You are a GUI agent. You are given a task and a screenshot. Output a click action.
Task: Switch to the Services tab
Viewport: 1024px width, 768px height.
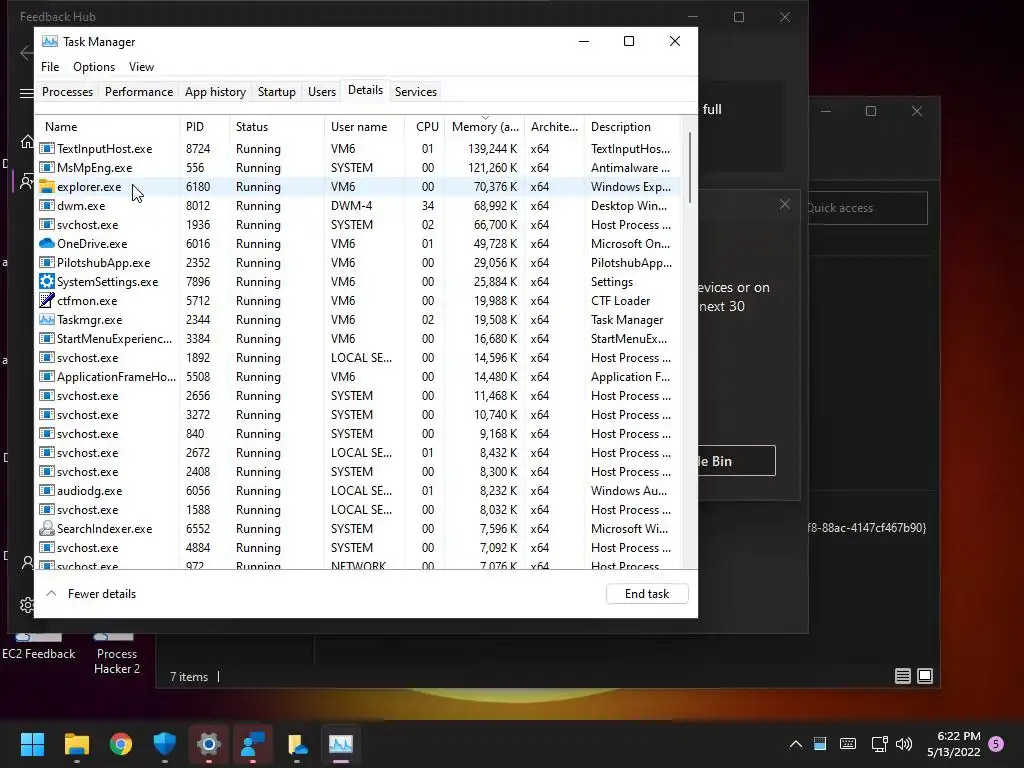[x=416, y=91]
